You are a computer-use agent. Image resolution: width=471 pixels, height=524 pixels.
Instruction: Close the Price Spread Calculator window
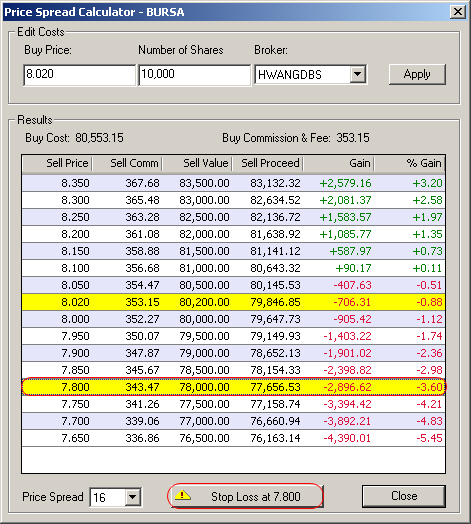point(458,12)
